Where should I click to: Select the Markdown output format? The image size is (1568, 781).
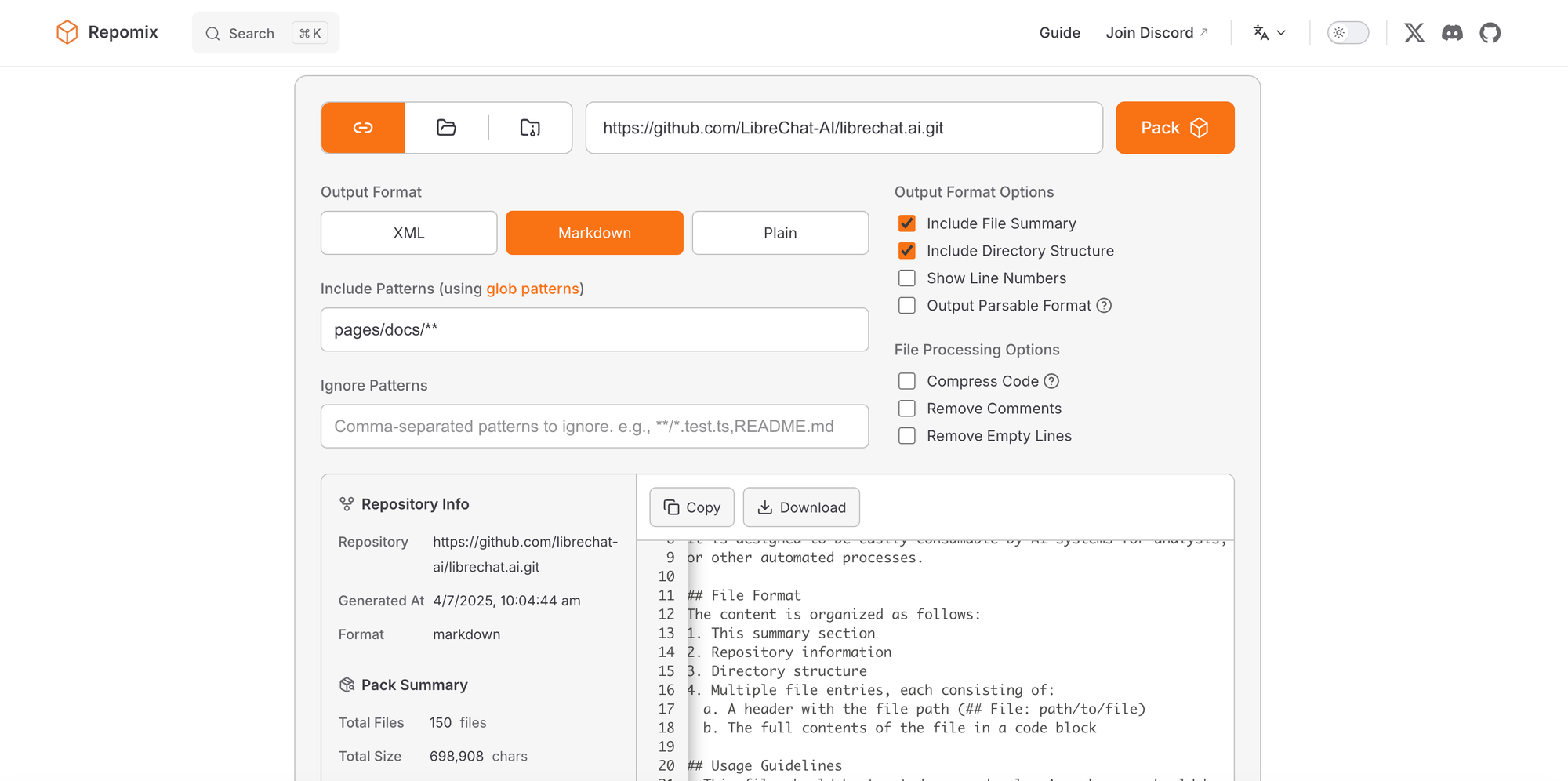[594, 233]
